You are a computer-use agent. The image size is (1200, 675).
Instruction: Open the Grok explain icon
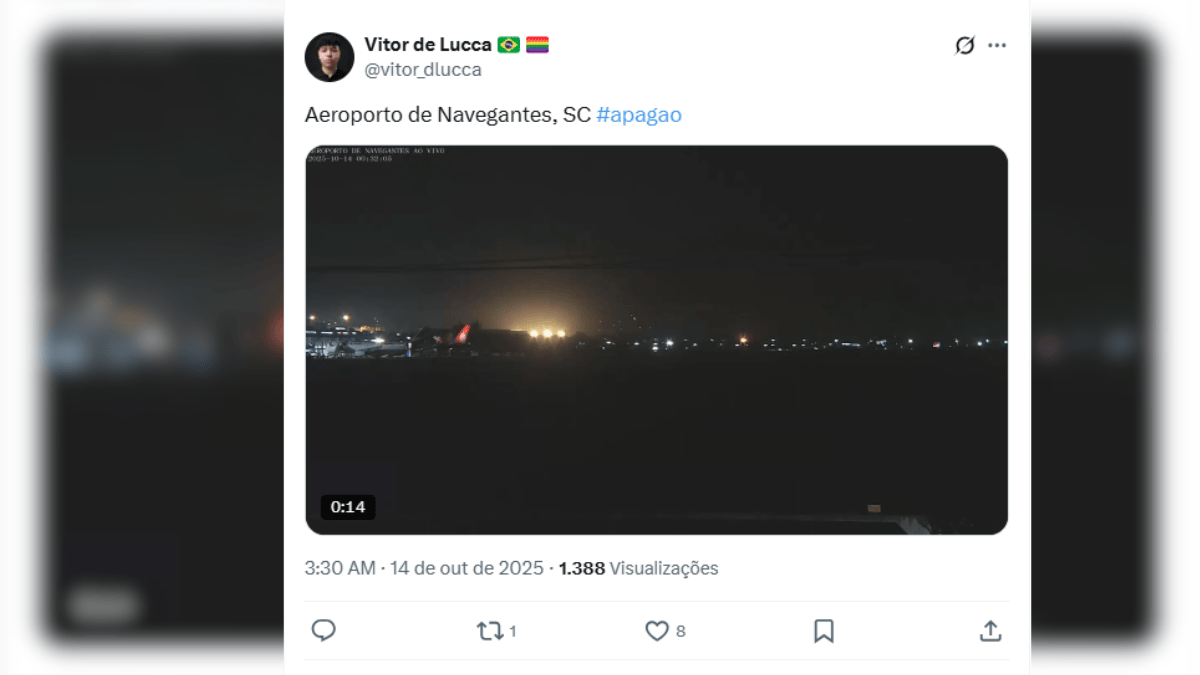coord(964,45)
